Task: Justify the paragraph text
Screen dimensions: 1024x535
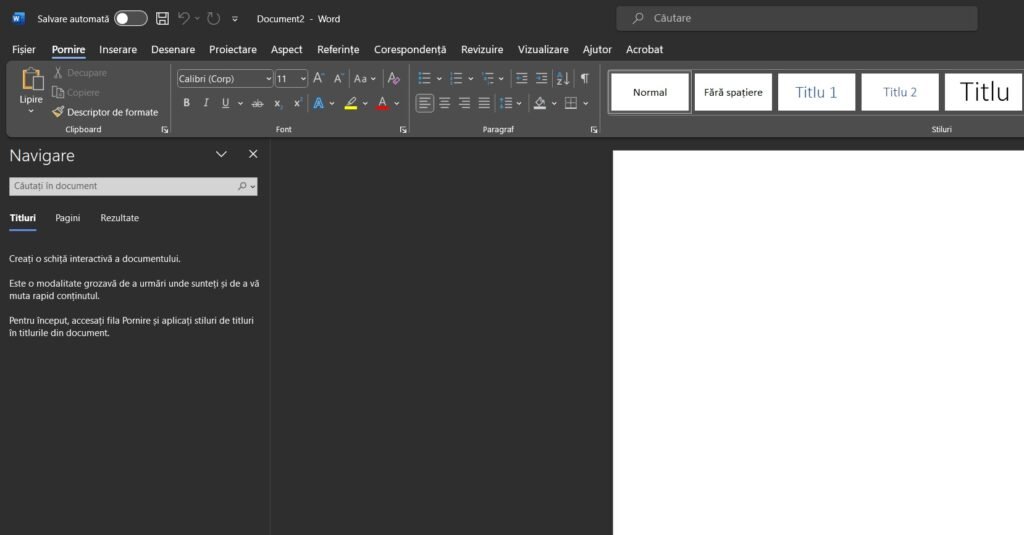Action: coord(484,103)
